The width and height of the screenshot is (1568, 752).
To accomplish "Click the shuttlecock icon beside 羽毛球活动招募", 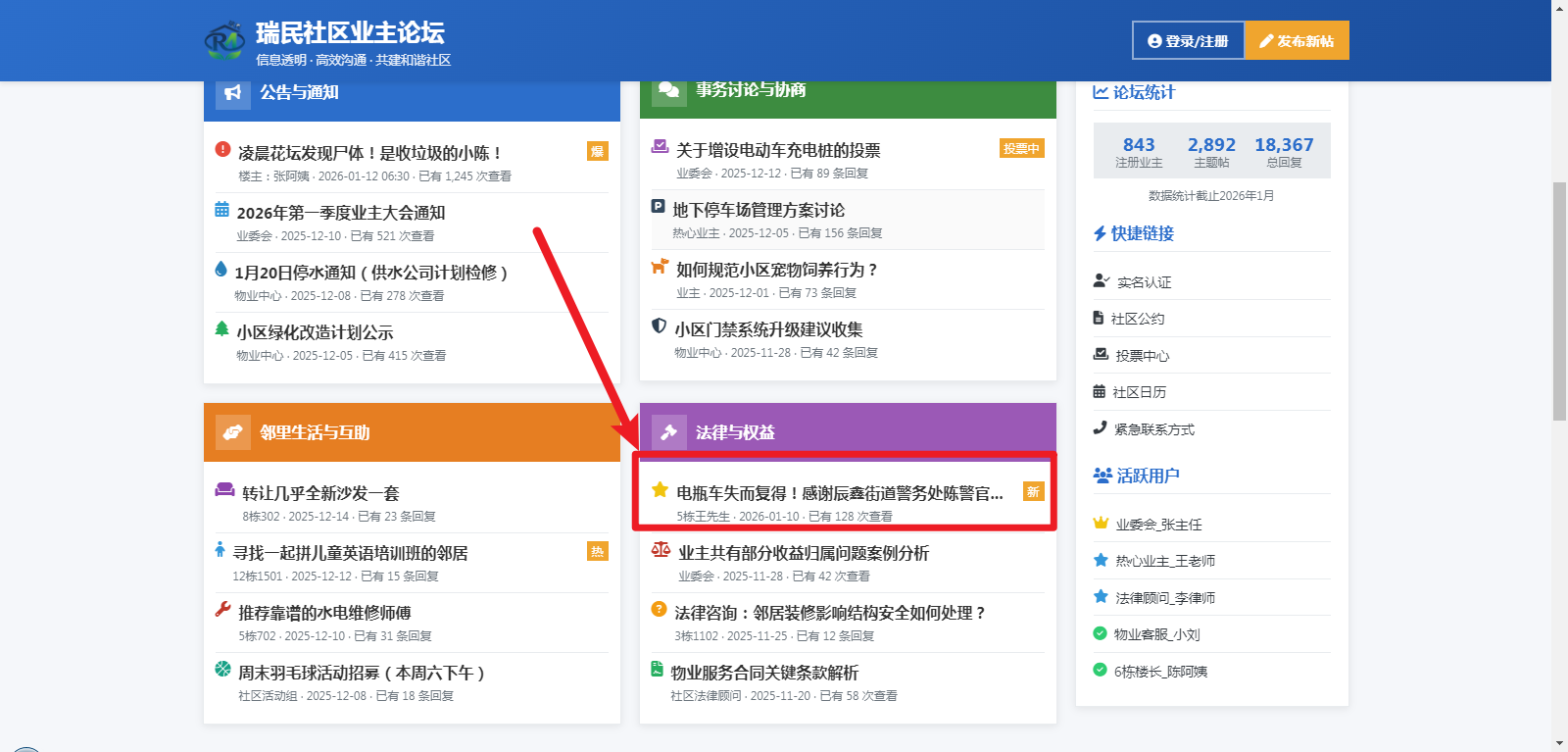I will coord(222,669).
